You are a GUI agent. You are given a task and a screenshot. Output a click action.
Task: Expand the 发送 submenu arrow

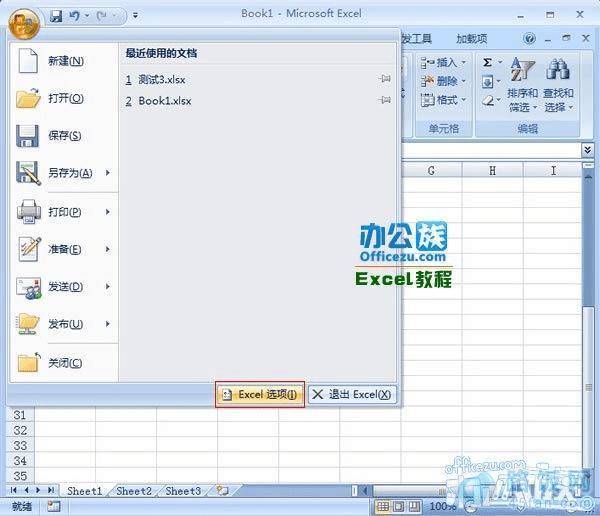click(x=108, y=286)
